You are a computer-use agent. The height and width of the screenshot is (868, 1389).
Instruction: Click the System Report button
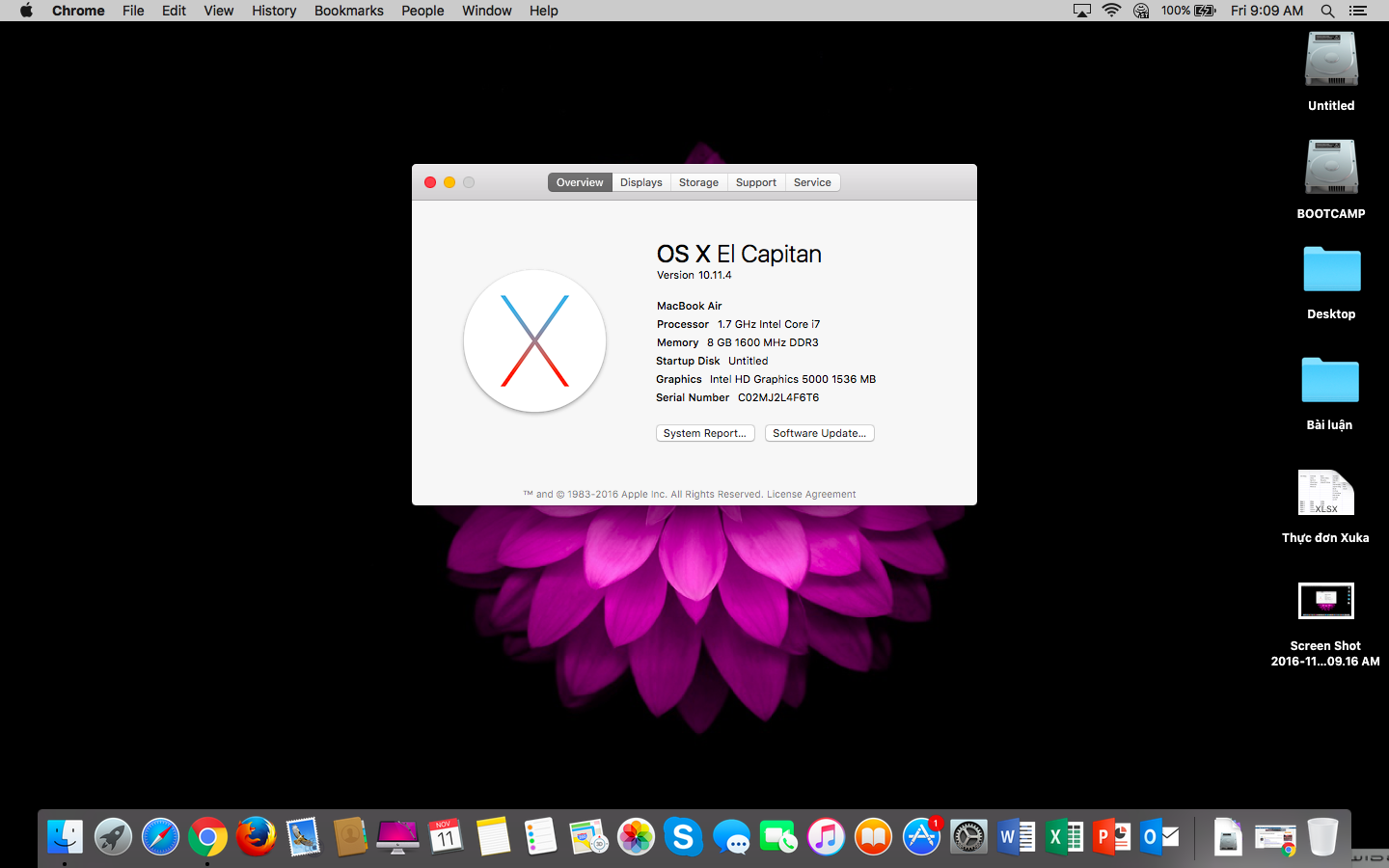point(705,433)
